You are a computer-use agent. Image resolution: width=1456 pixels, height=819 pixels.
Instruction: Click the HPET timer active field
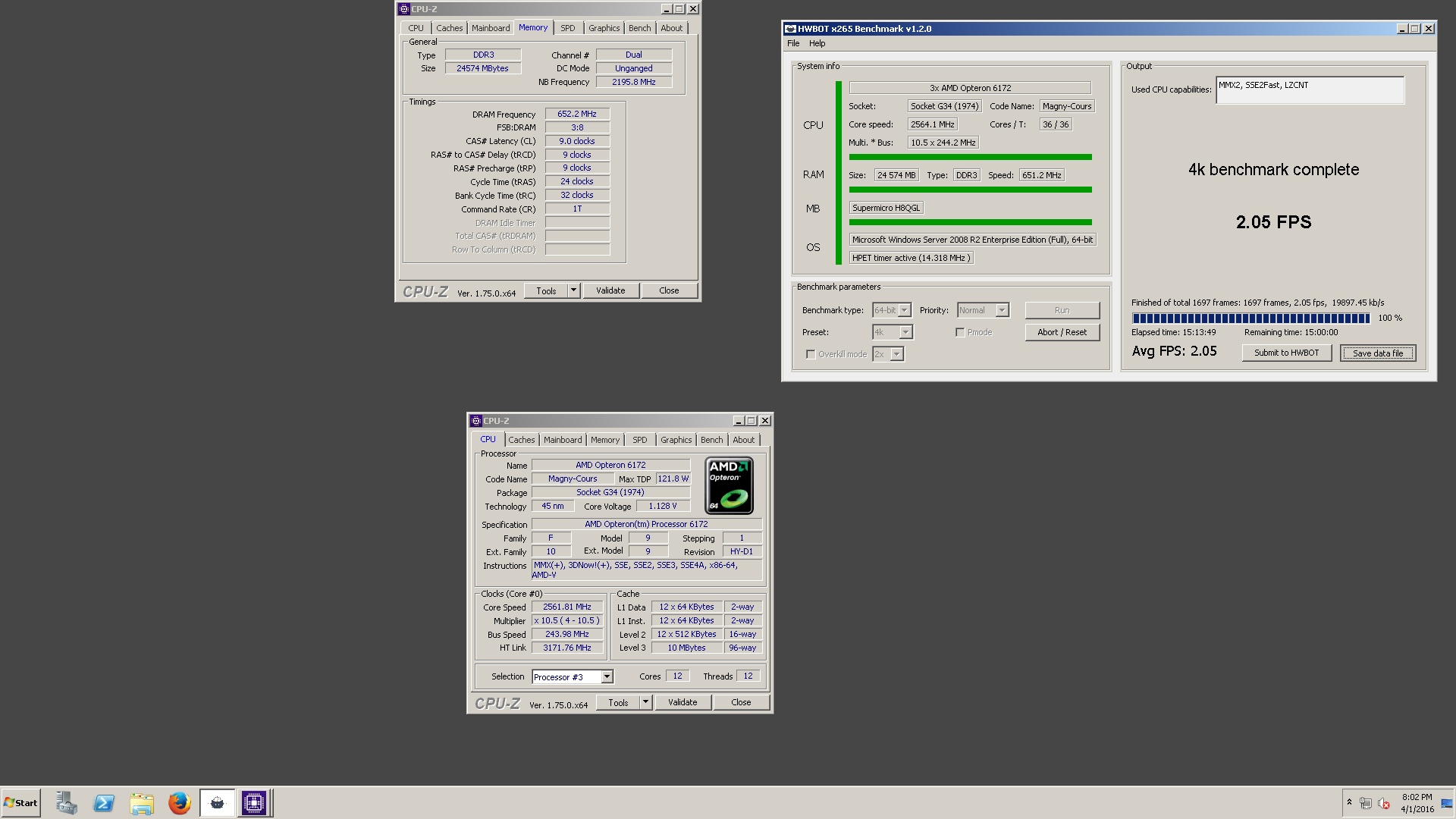(x=911, y=258)
